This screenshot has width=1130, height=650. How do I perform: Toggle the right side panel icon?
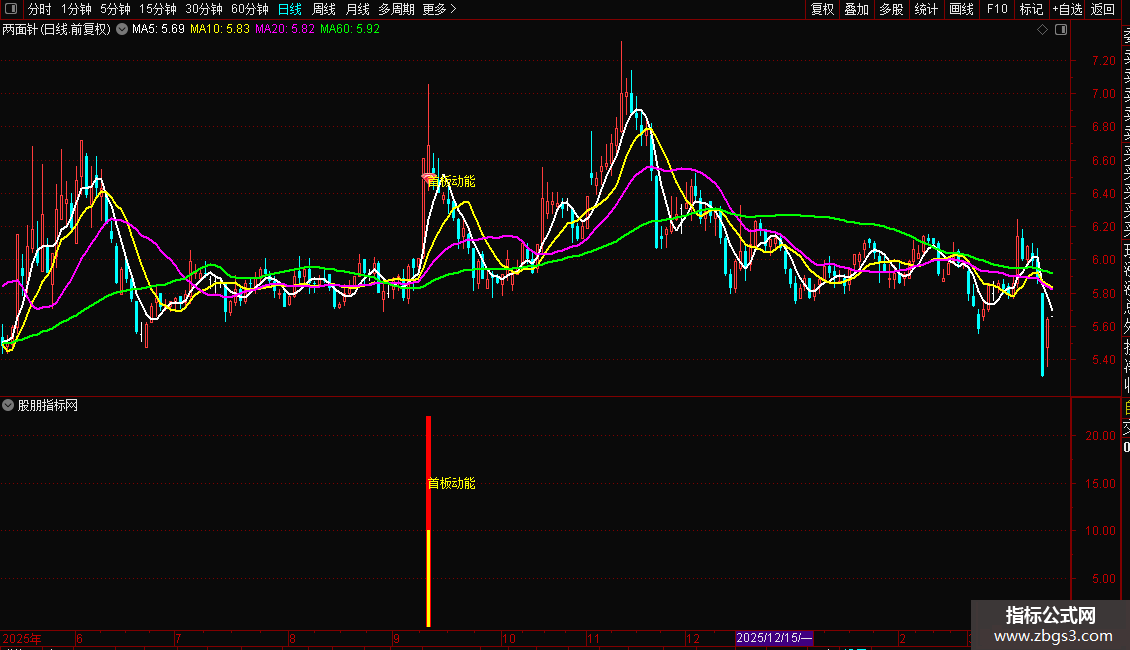pyautogui.click(x=1061, y=30)
